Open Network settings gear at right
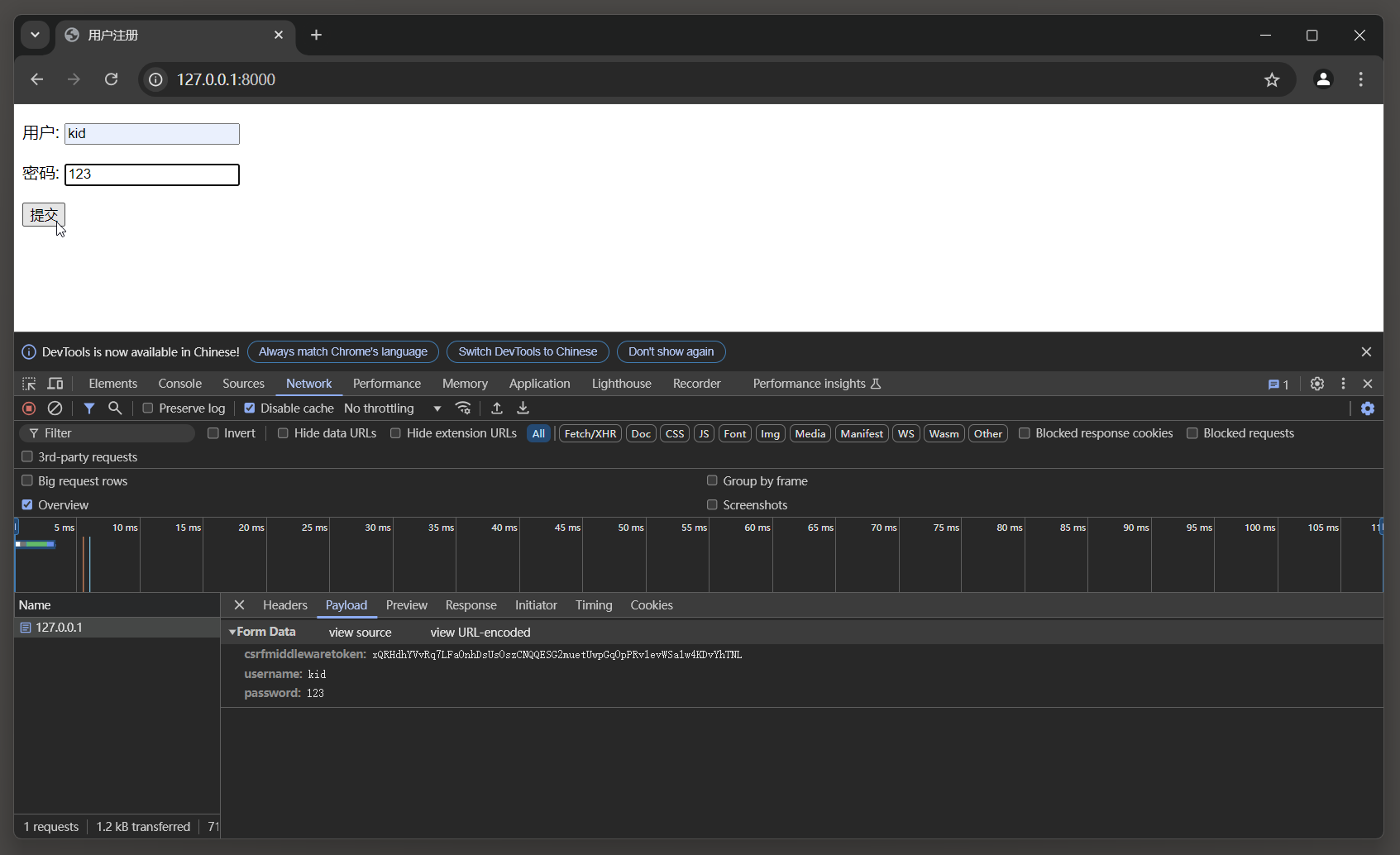The width and height of the screenshot is (1400, 855). click(1368, 408)
